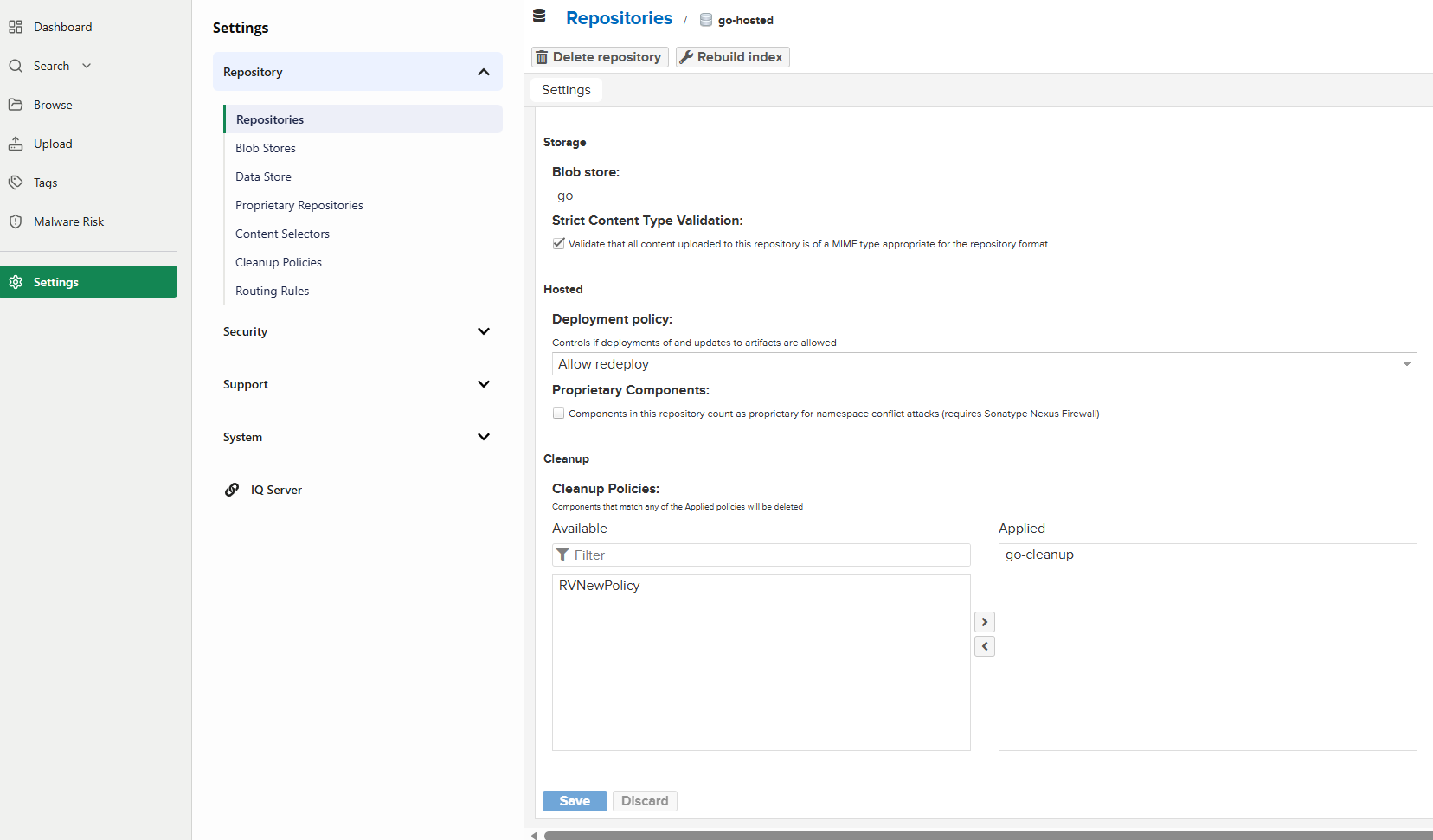Click the Rebuild index button

[x=733, y=57]
